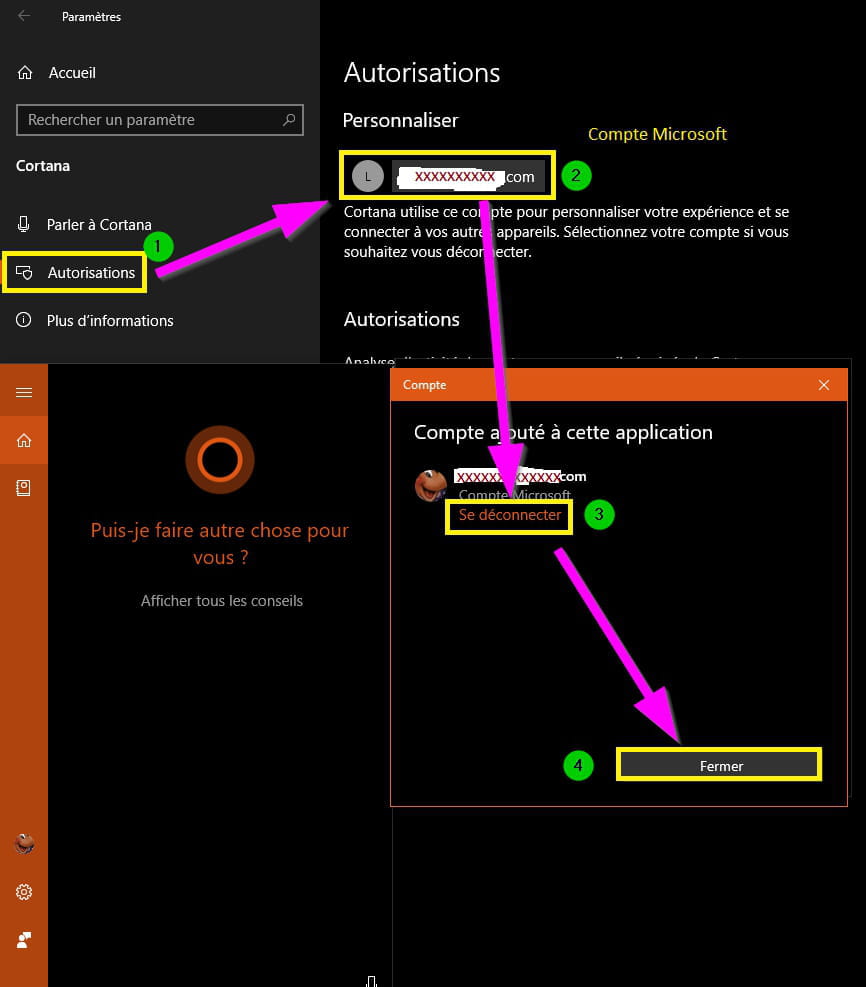The image size is (866, 987).
Task: Open the Cortana feedback icon
Action: coord(24,940)
